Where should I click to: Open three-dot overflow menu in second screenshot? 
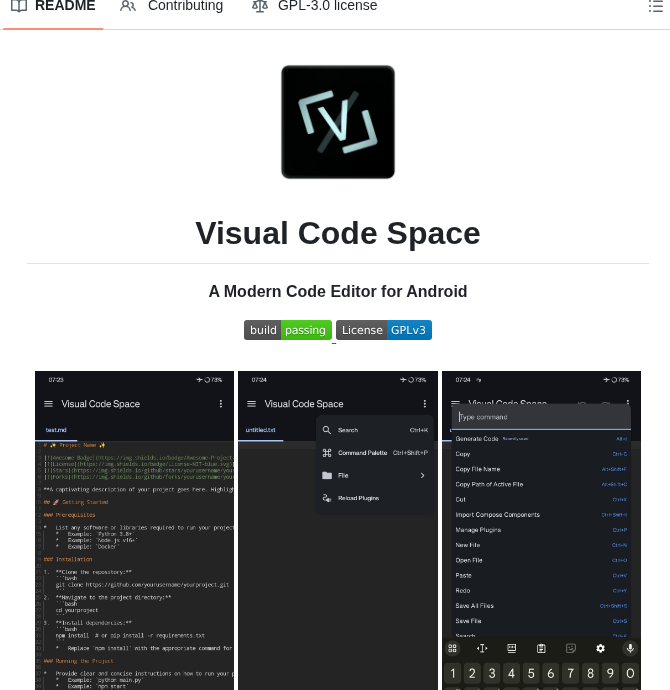pyautogui.click(x=425, y=404)
